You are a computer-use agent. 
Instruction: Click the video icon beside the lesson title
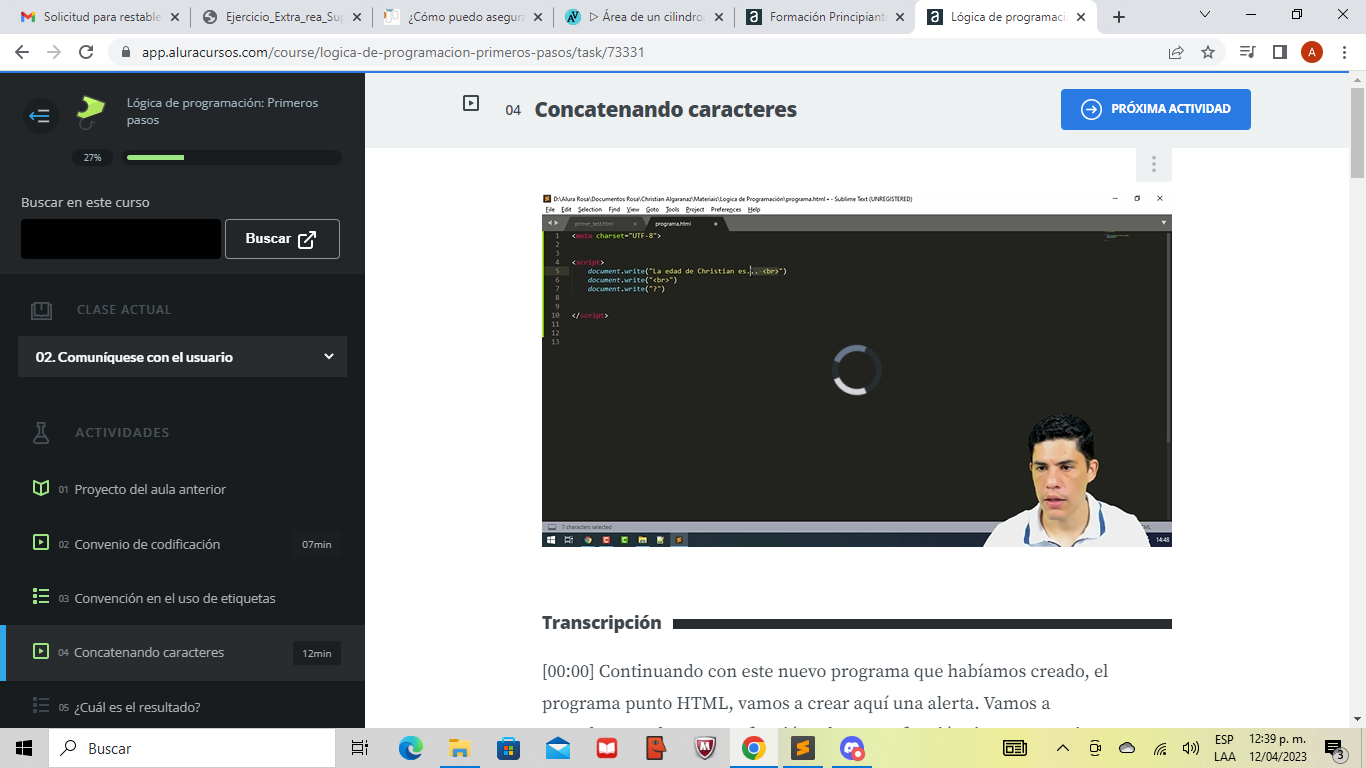coord(471,102)
